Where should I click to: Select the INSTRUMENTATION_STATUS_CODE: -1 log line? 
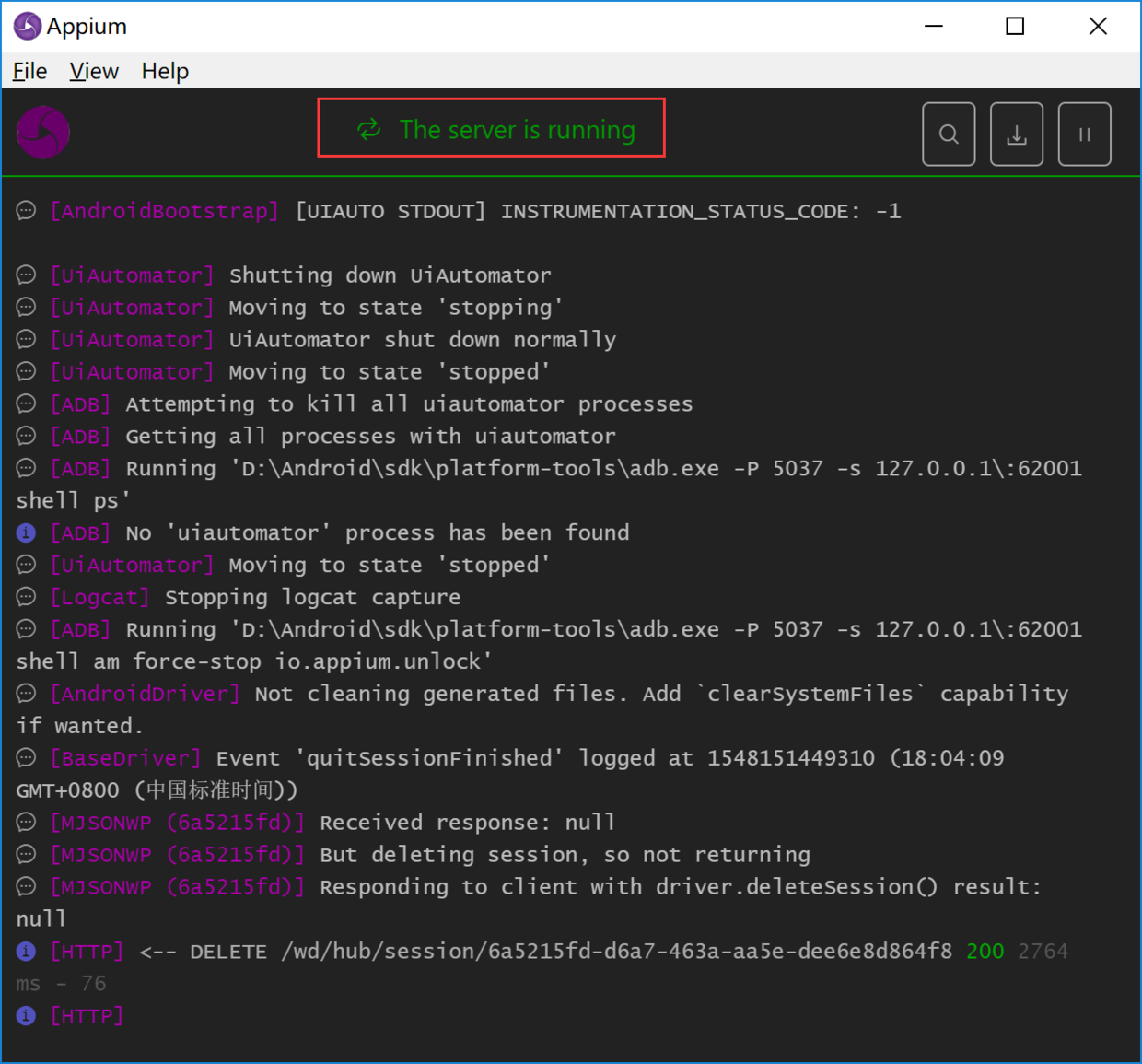point(459,212)
